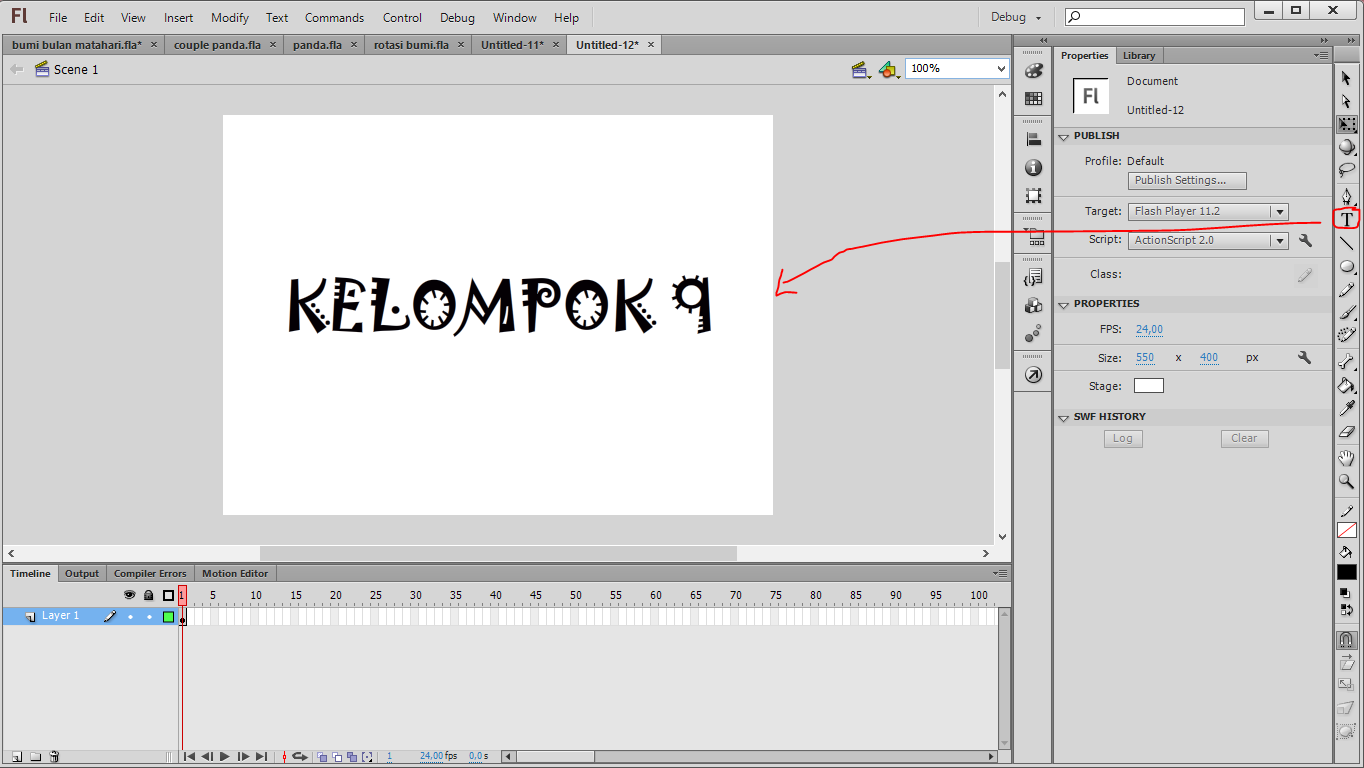Hide Layer 1 using the visibility column
Viewport: 1364px width, 768px height.
130,617
